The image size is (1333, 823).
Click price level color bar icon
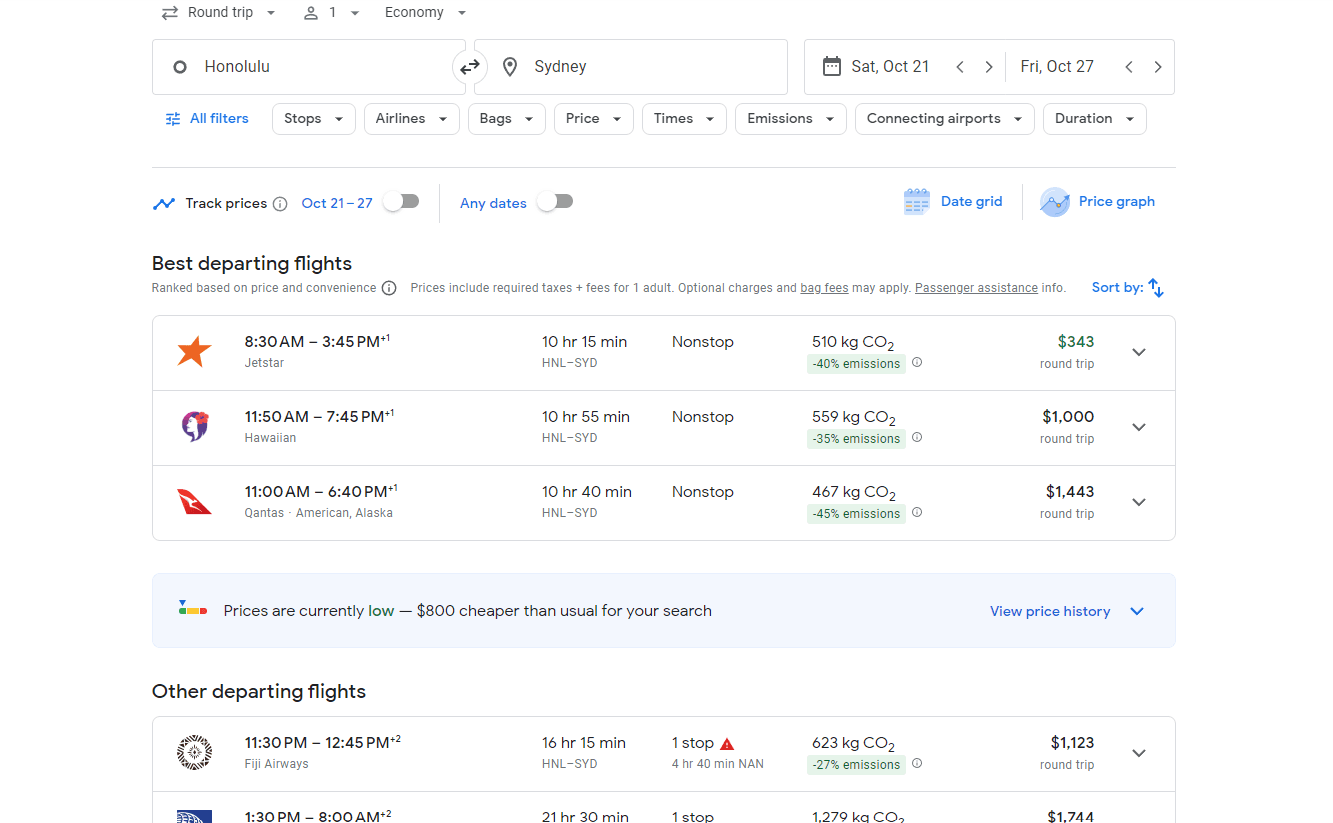tap(193, 608)
